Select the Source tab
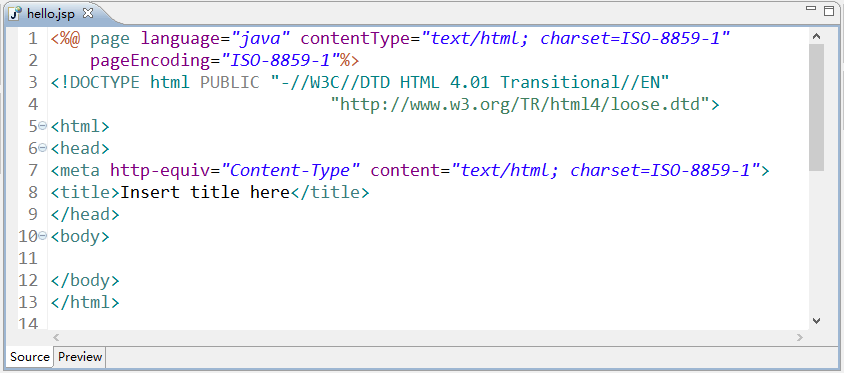The height and width of the screenshot is (373, 844). coord(30,357)
